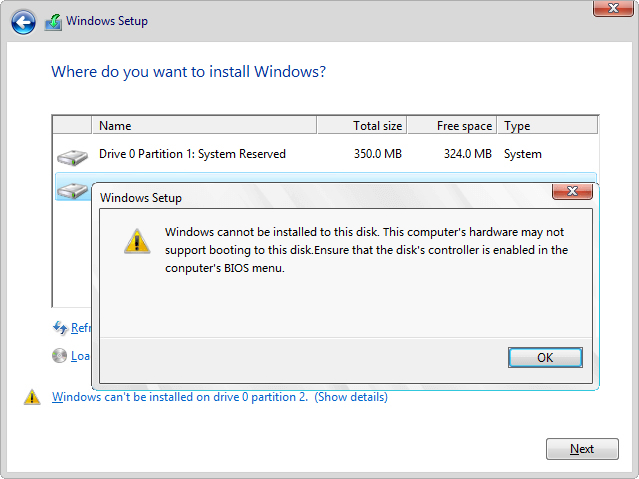Click the drive icon for Drive 0 Partition 1
The image size is (639, 479).
point(72,157)
